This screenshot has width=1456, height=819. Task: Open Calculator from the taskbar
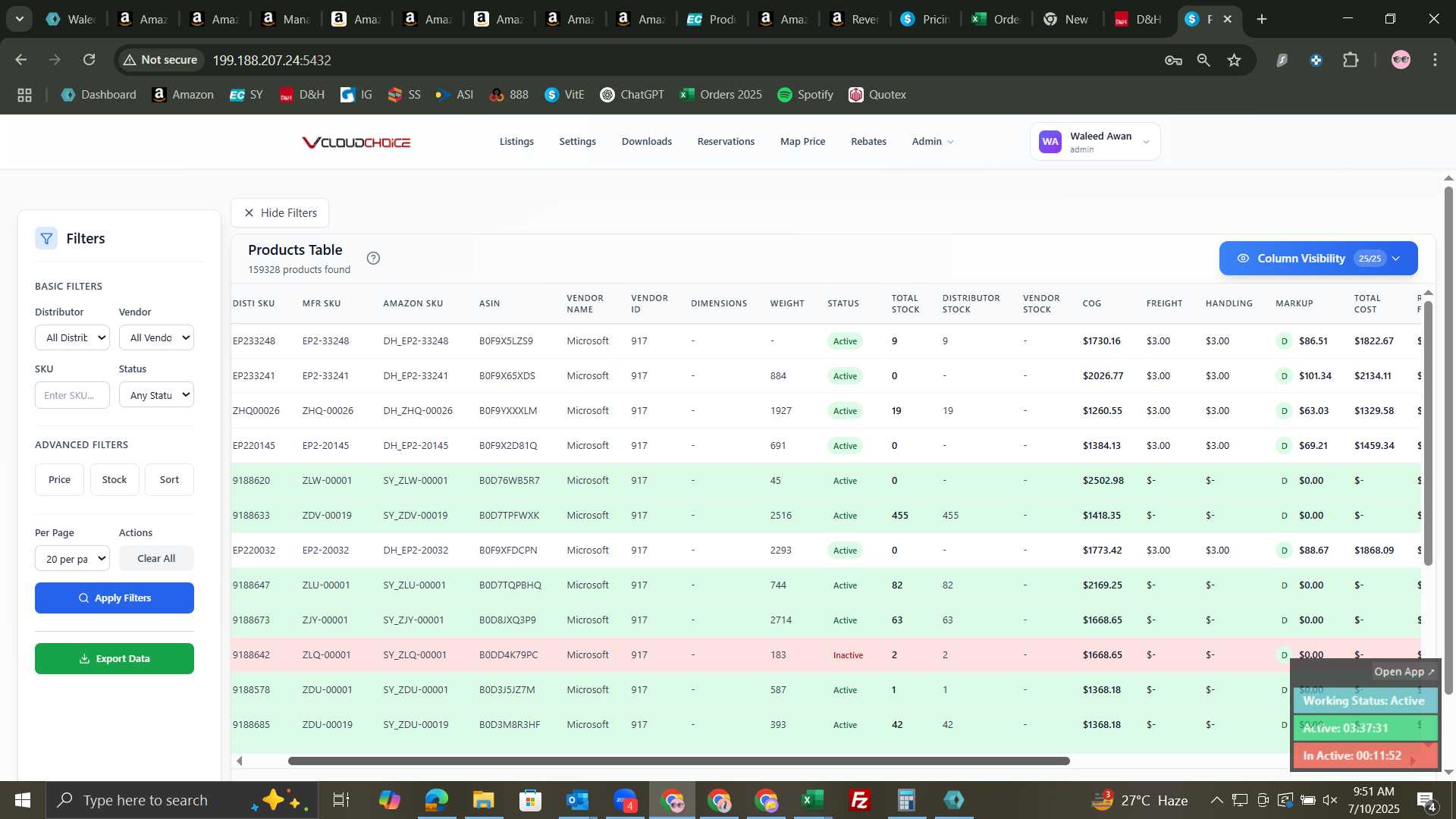coord(907,800)
